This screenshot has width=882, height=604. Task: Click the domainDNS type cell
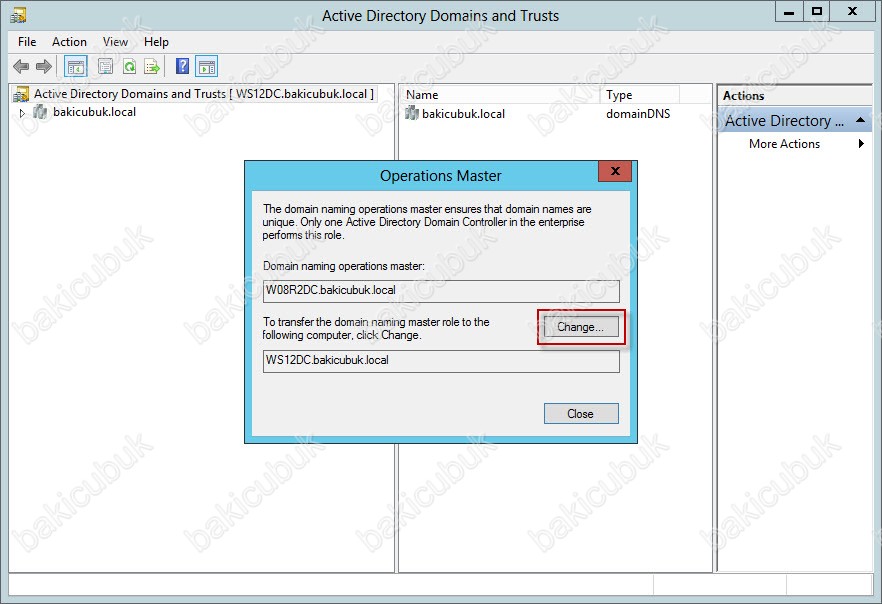point(638,114)
